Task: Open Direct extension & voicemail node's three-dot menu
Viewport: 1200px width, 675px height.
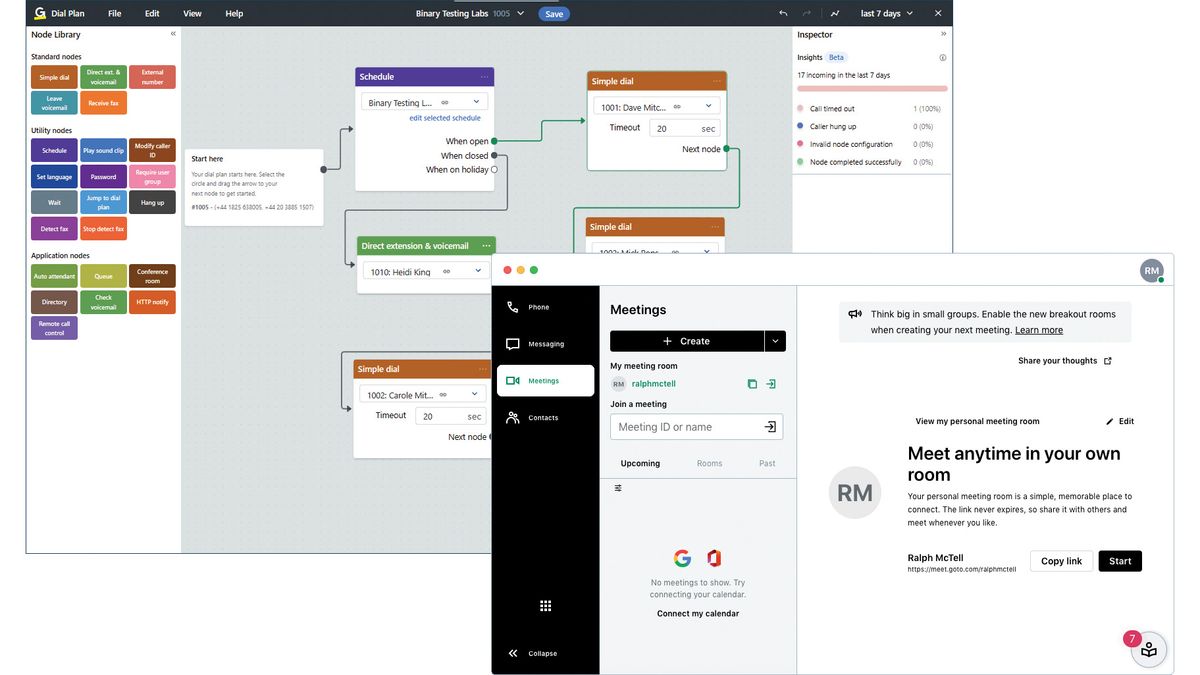Action: [x=487, y=246]
